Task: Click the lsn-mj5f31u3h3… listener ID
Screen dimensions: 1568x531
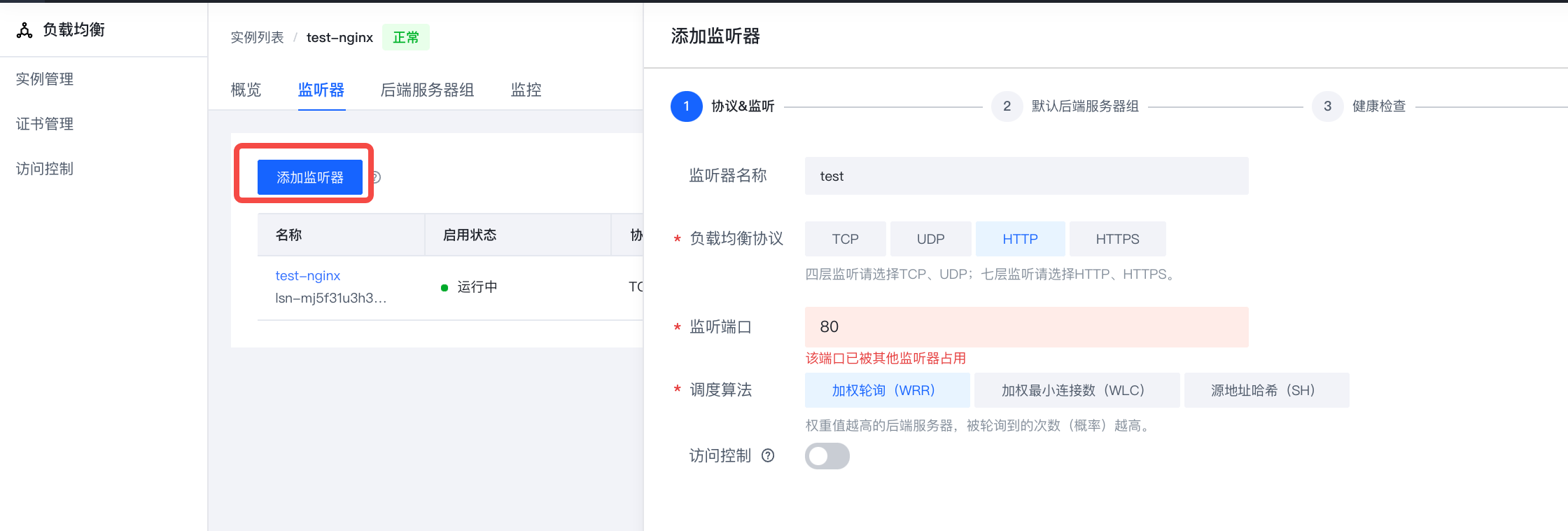Action: 331,298
